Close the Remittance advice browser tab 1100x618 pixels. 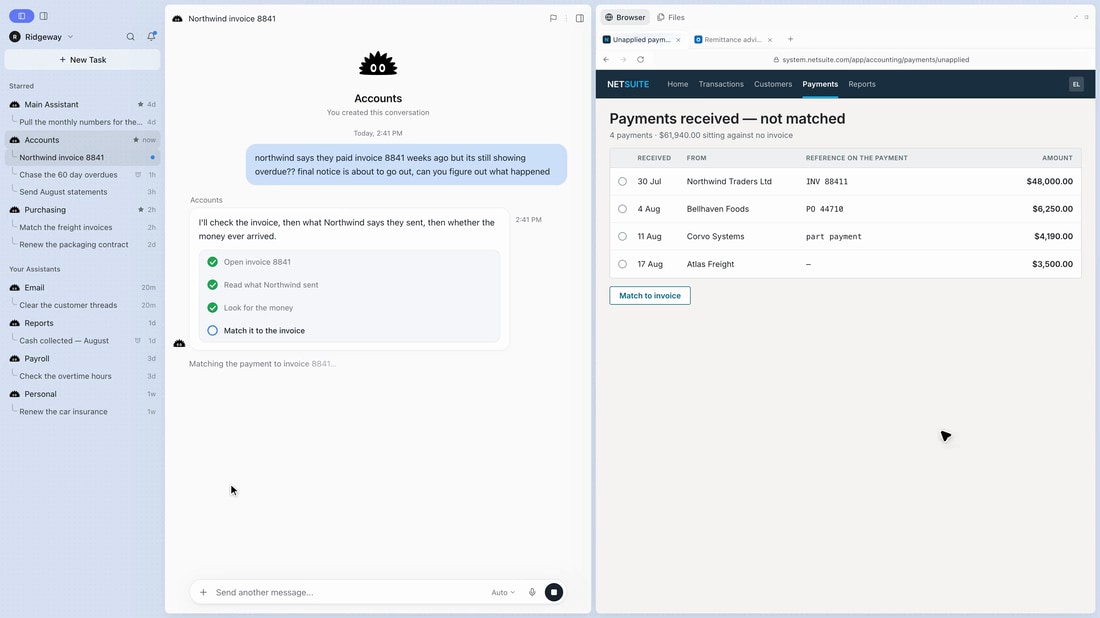(x=770, y=40)
